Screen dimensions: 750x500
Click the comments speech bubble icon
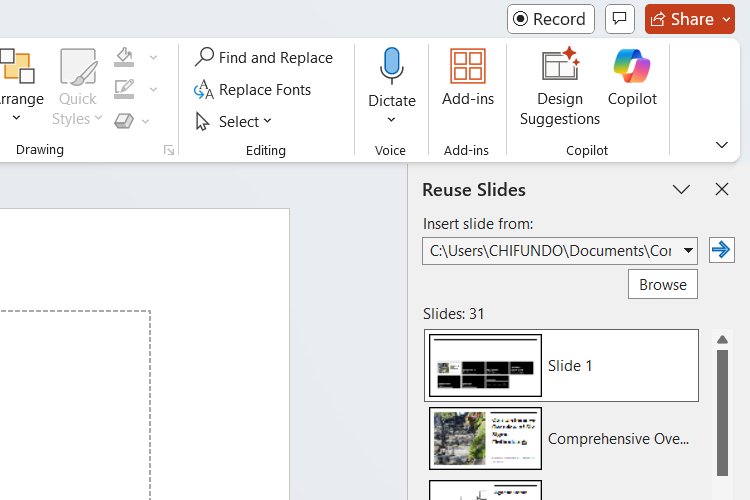point(620,19)
